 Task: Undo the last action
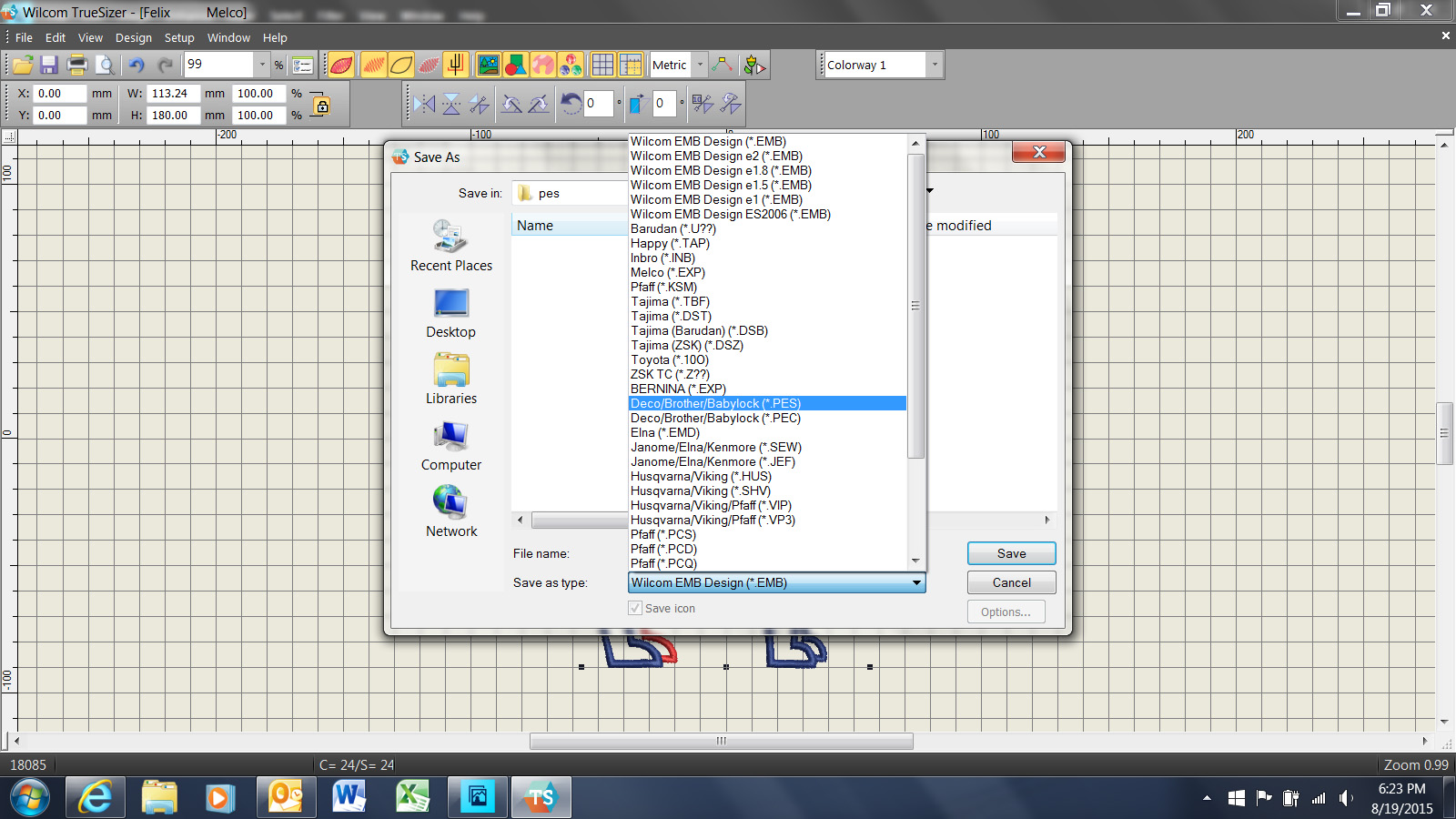[x=136, y=65]
